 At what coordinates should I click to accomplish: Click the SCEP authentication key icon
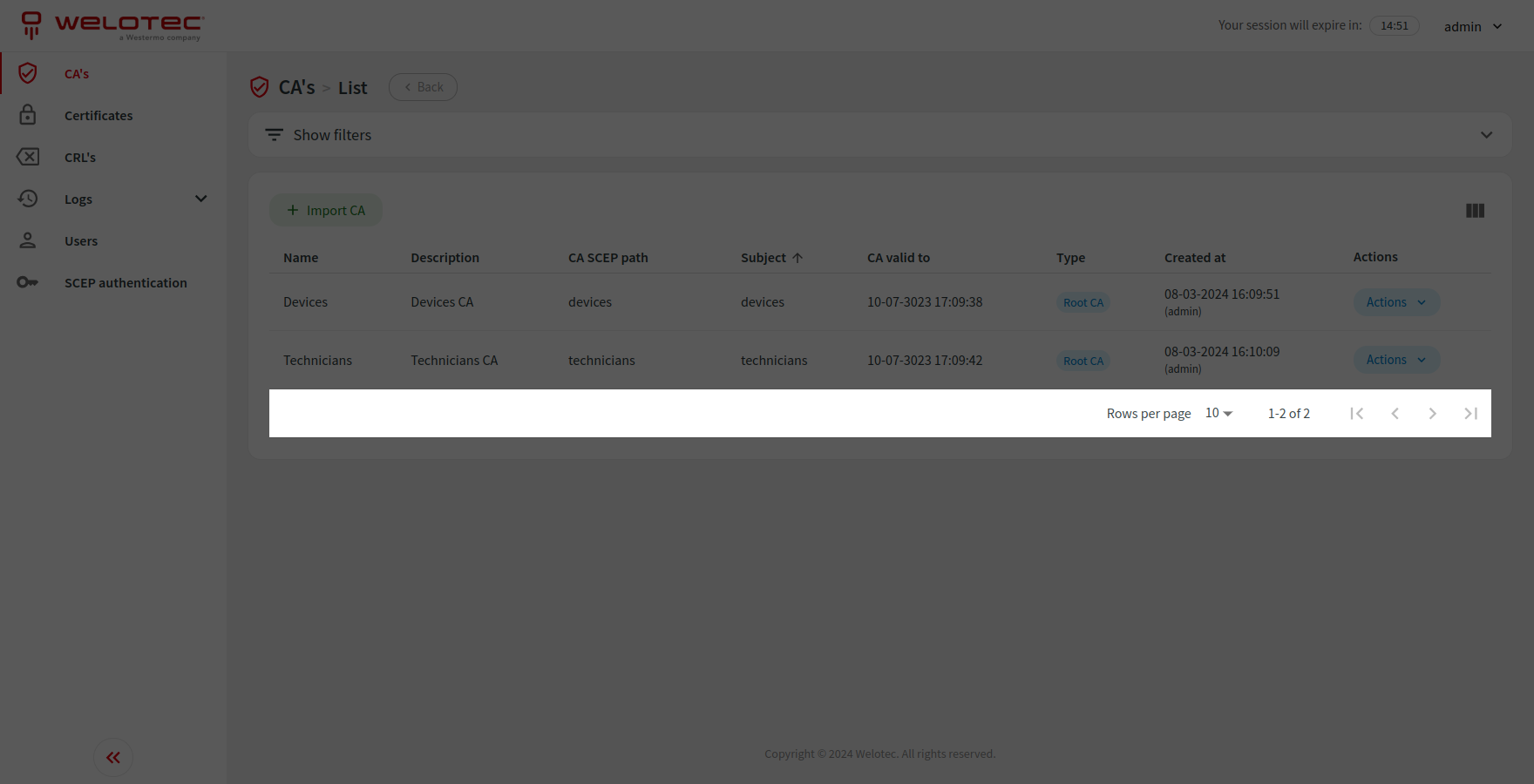point(28,282)
